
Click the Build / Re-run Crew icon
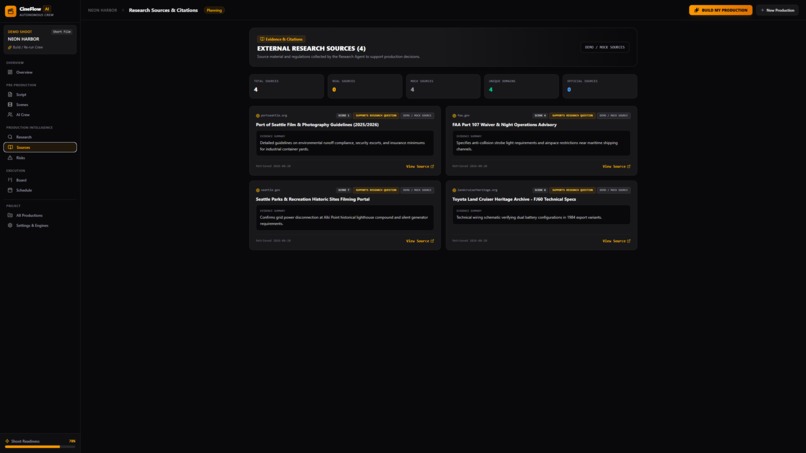9,47
